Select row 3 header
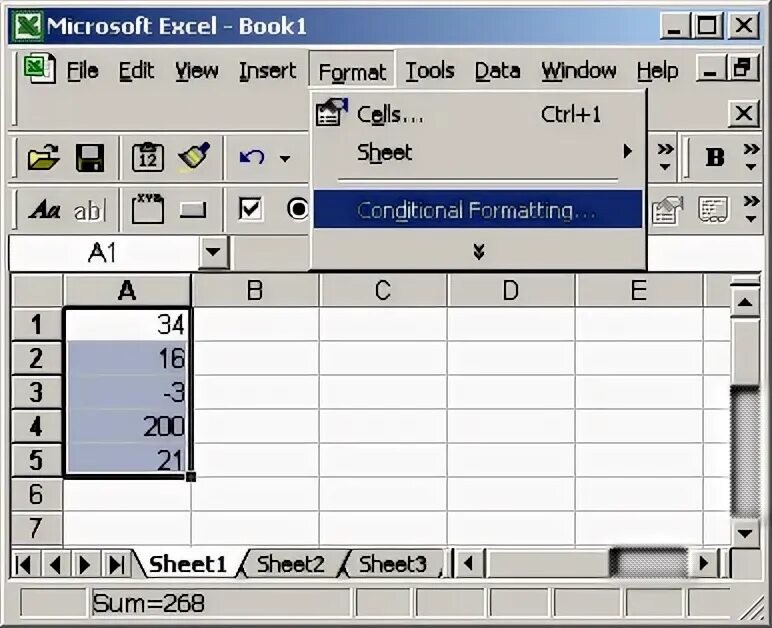 pyautogui.click(x=36, y=392)
